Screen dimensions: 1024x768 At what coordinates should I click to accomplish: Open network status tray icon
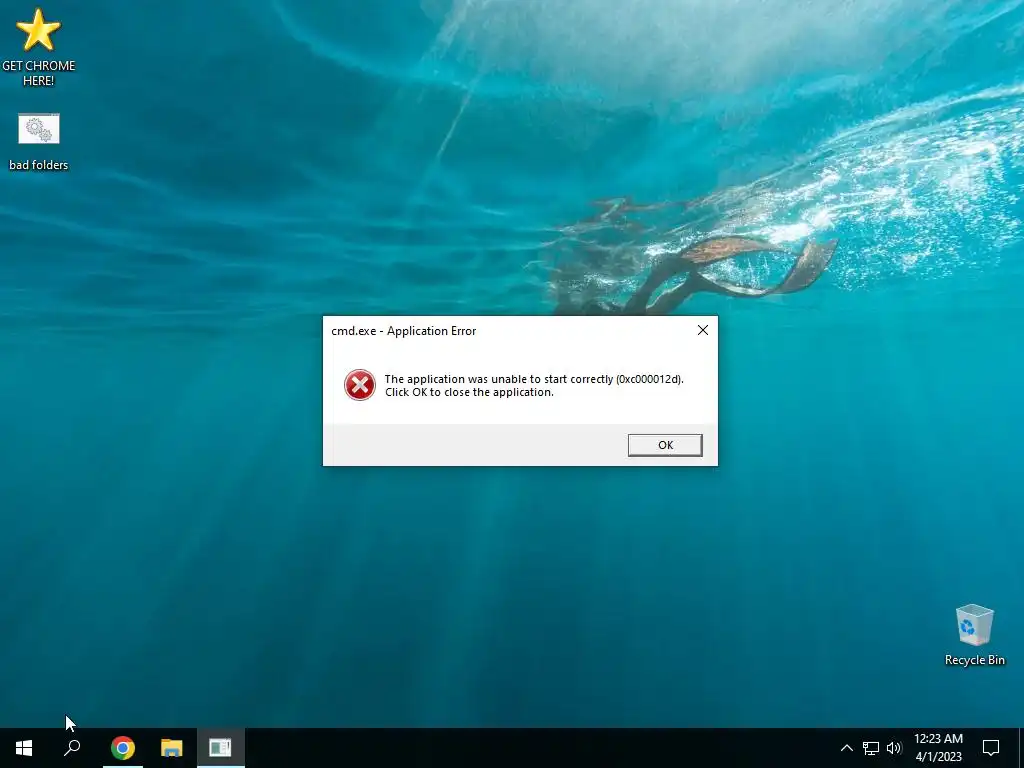click(871, 748)
